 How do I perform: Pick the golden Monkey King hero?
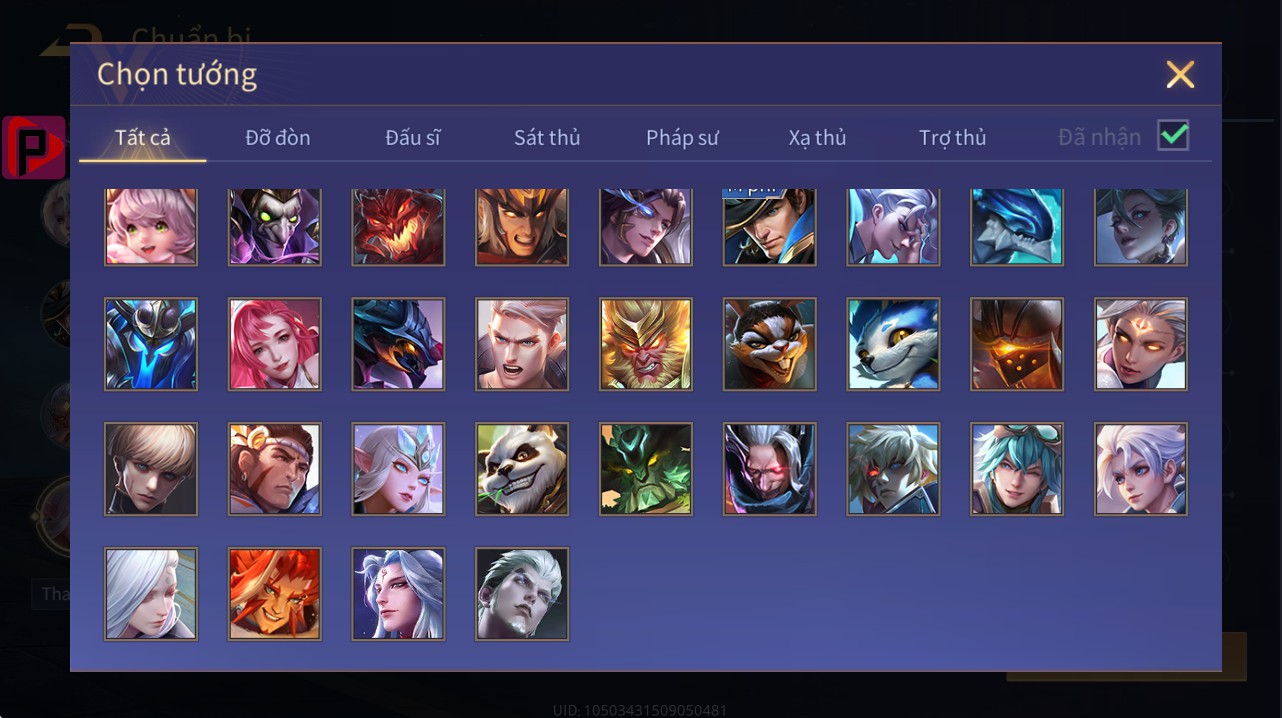point(646,344)
